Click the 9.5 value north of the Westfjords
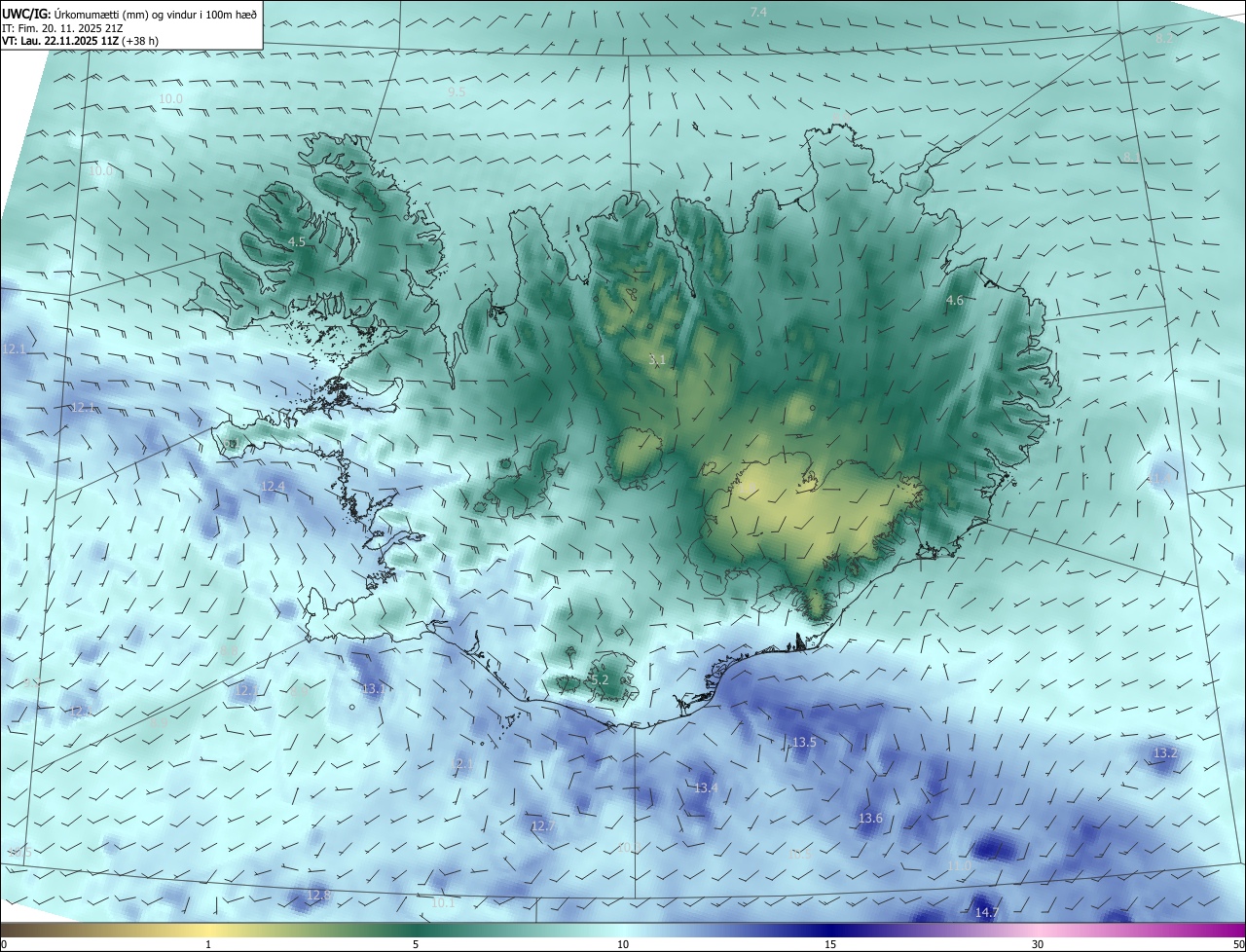1246x952 pixels. pyautogui.click(x=457, y=92)
